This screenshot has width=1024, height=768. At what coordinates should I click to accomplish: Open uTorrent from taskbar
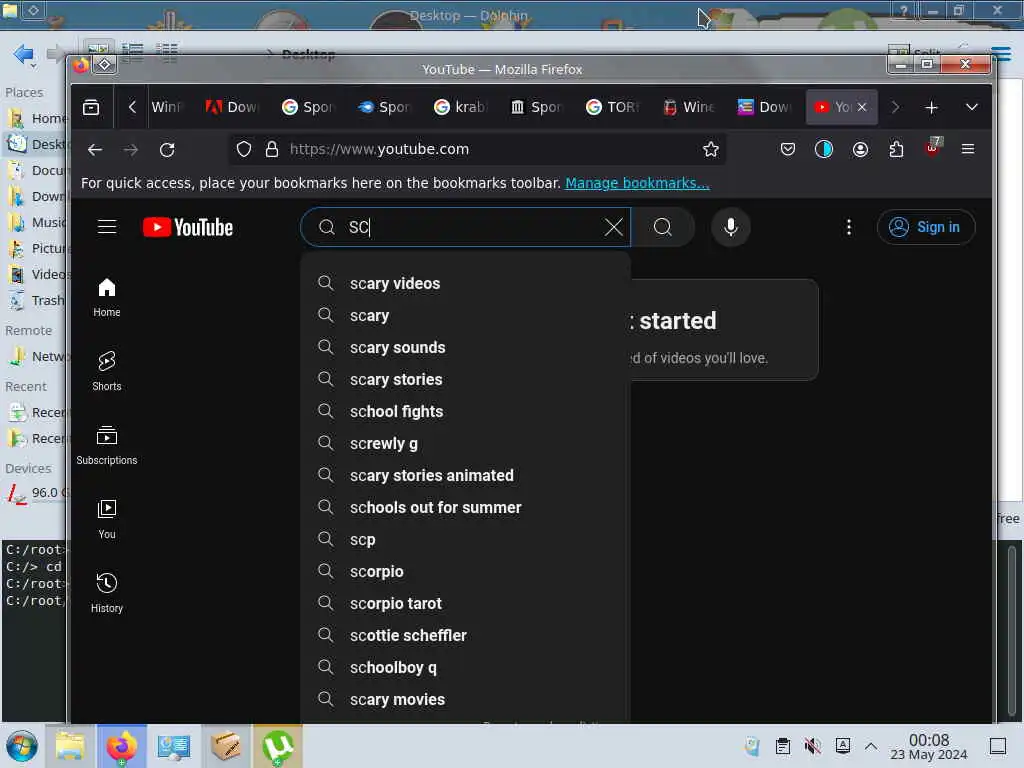coord(278,746)
